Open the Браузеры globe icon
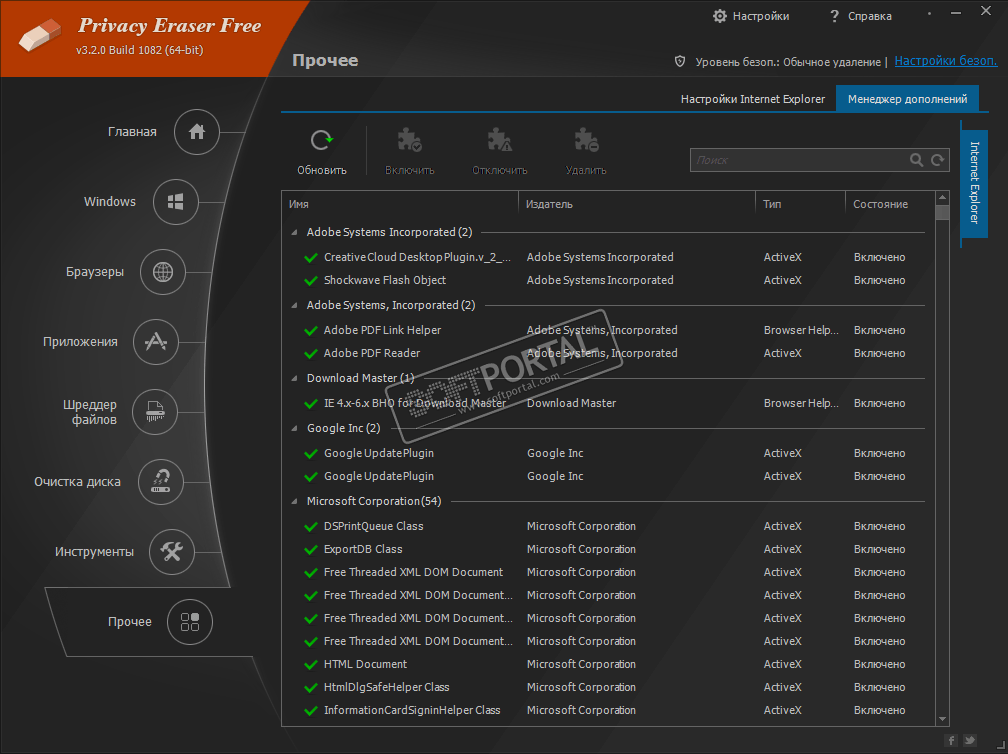This screenshot has height=754, width=1008. click(x=163, y=272)
